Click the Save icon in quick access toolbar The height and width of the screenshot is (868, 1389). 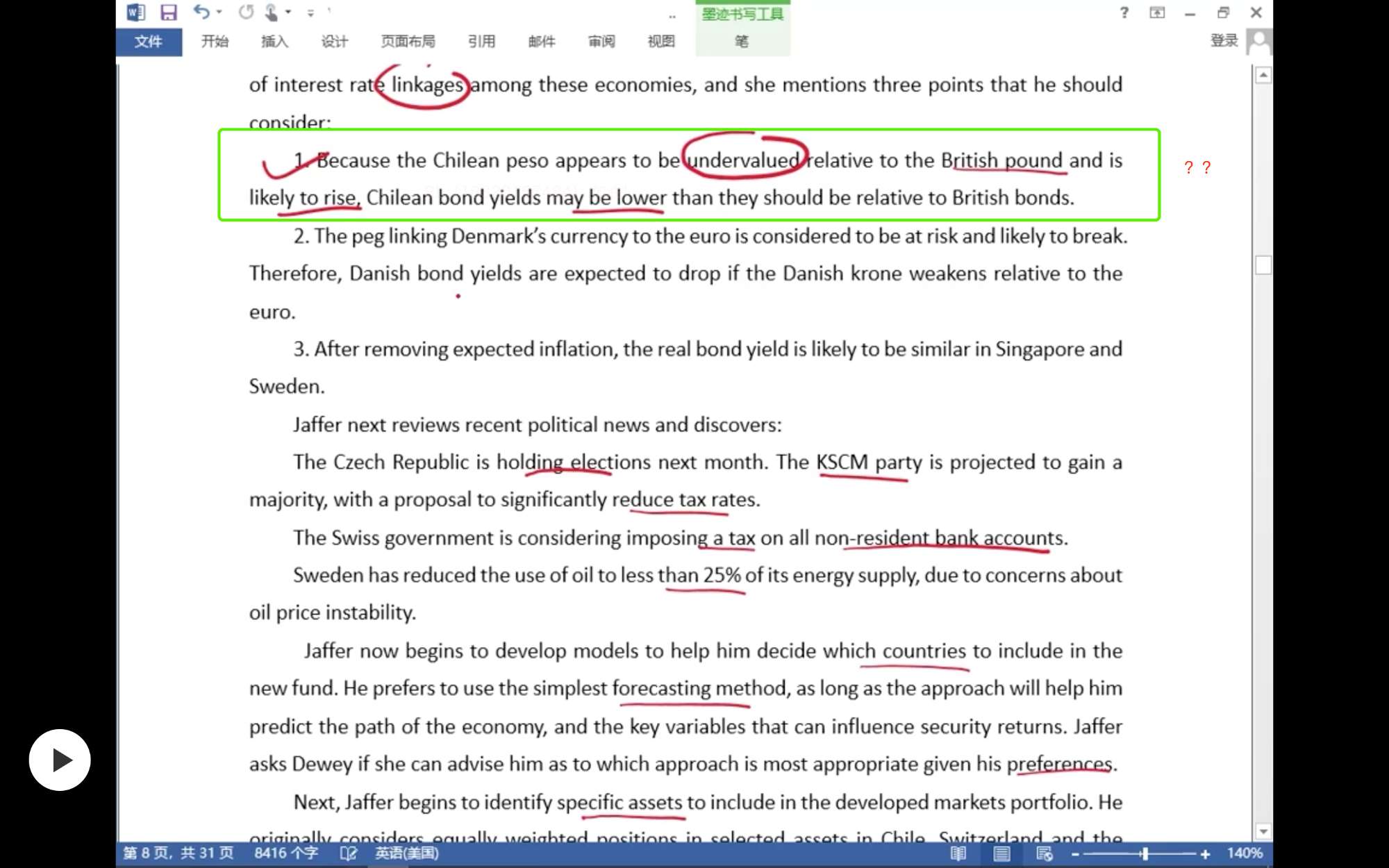[x=168, y=12]
